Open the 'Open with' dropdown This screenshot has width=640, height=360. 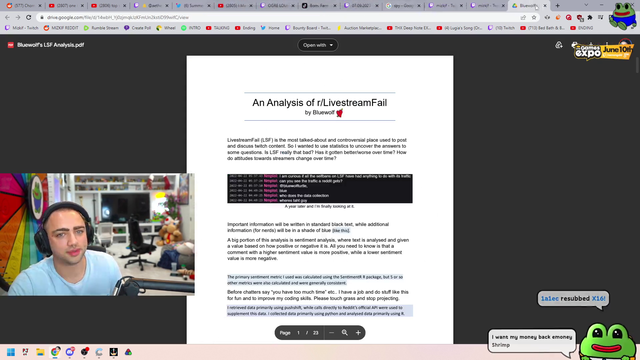tap(318, 45)
